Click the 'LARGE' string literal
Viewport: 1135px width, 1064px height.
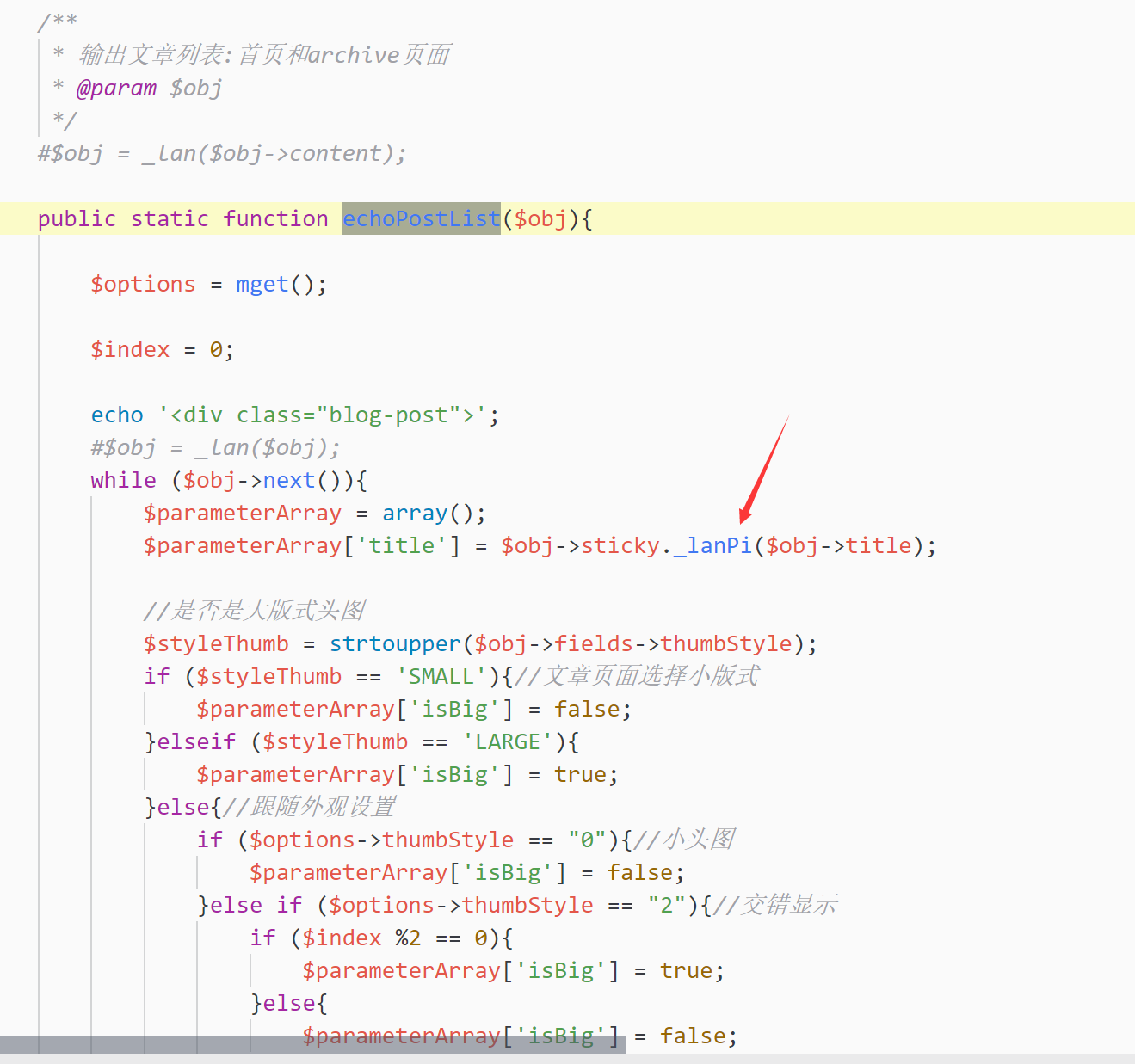[x=508, y=741]
